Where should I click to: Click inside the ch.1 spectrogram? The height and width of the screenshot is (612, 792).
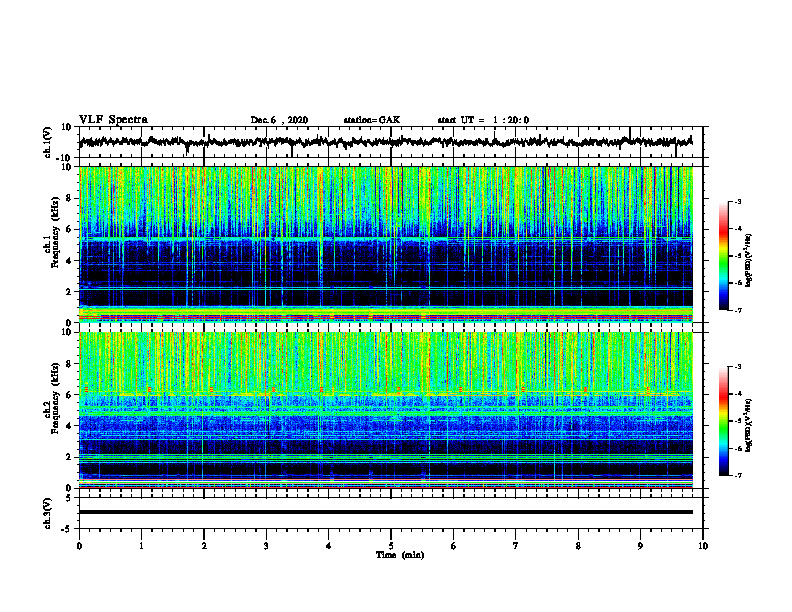(385, 244)
